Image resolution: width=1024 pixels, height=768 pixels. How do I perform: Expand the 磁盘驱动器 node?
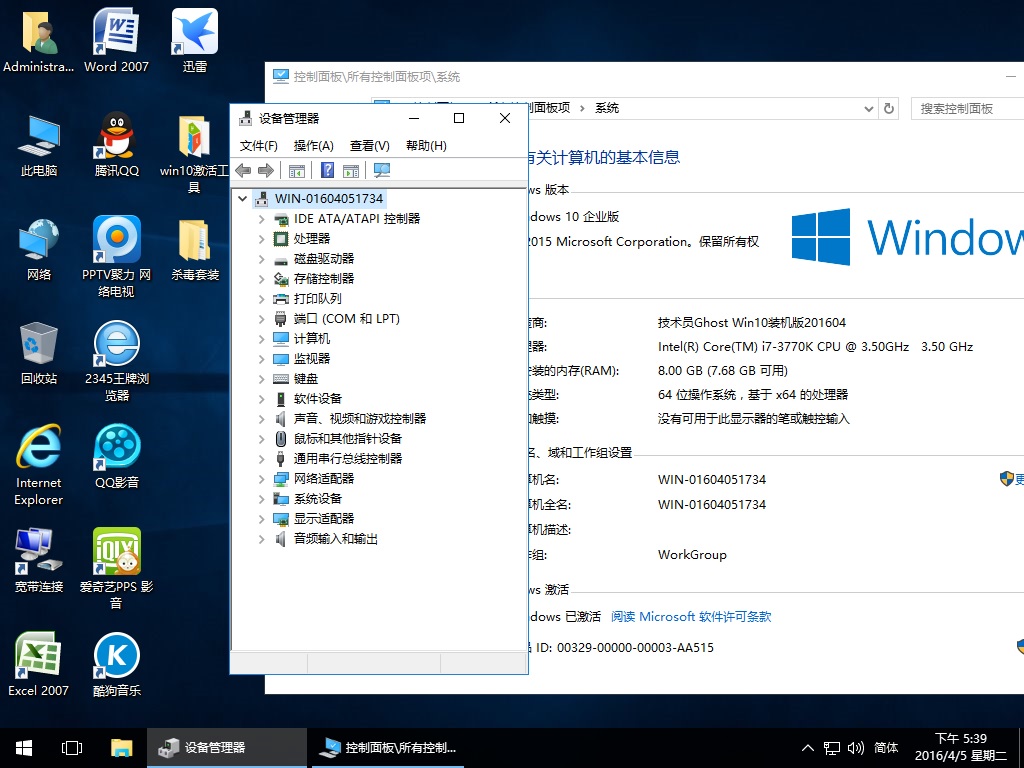261,259
